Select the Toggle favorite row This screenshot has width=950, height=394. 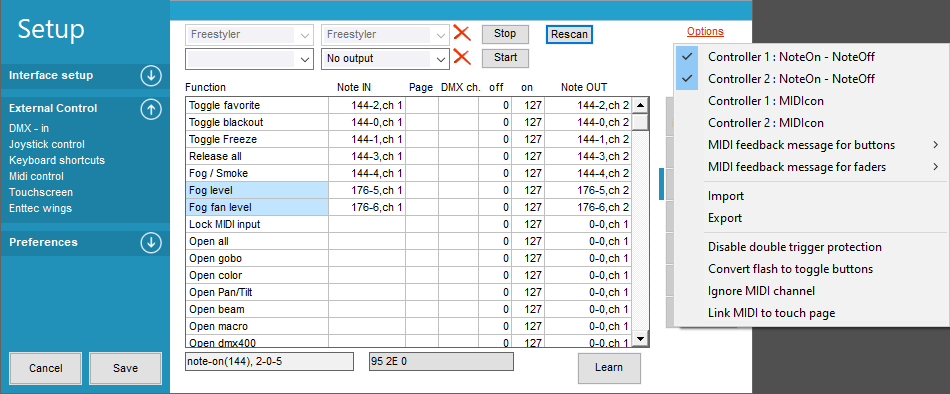pos(408,105)
